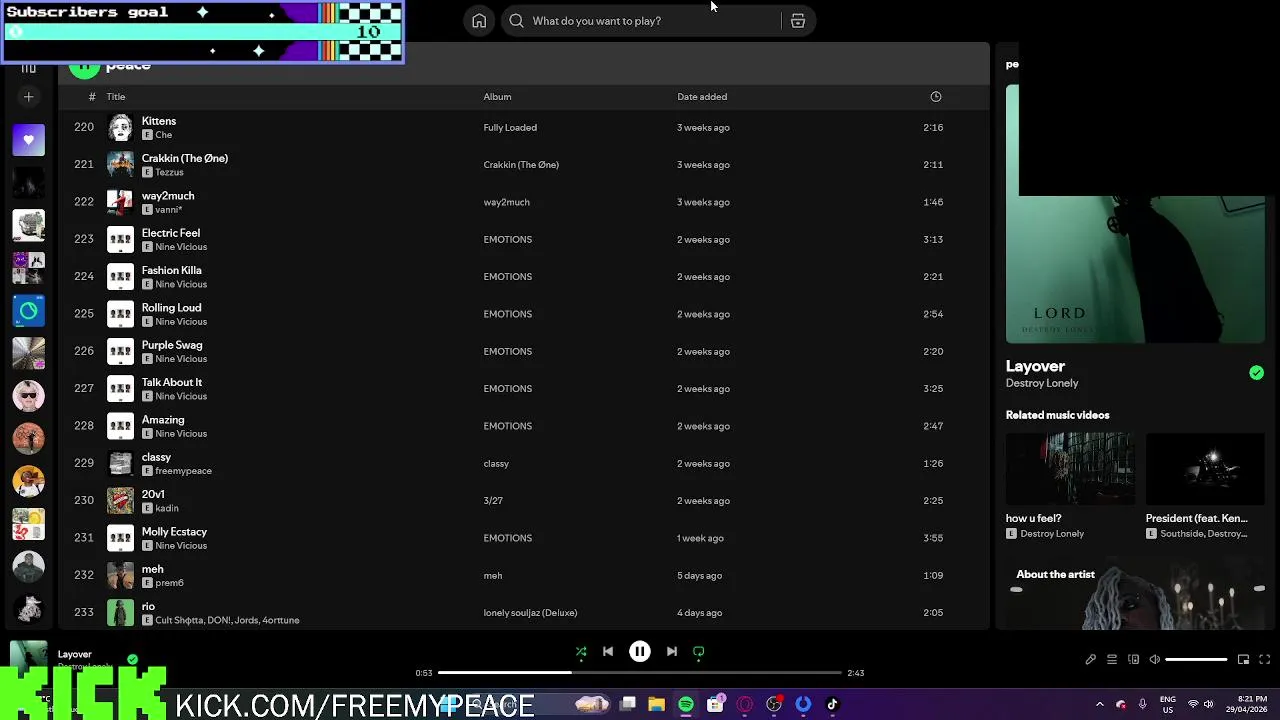The image size is (1280, 720).
Task: Create a new playlist with plus icon
Action: coord(29,97)
